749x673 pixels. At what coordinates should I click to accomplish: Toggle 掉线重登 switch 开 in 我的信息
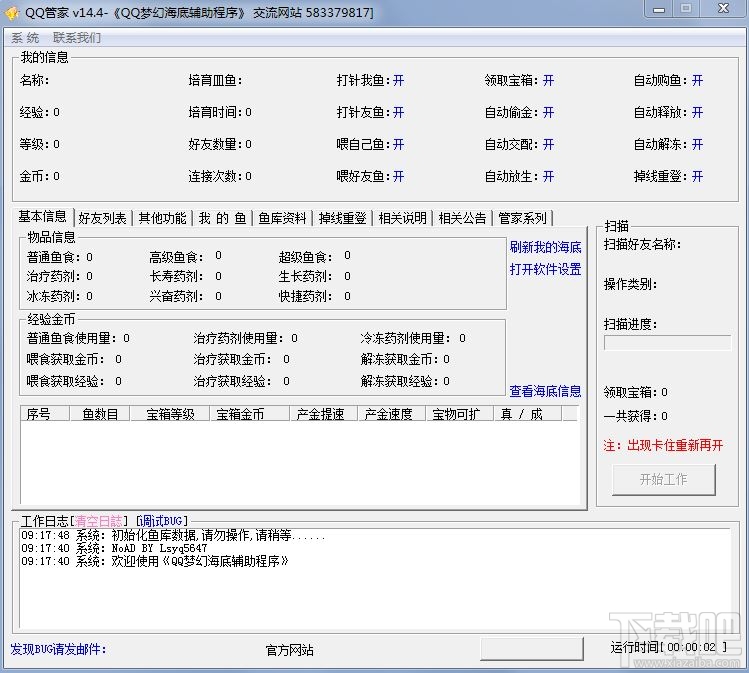[697, 177]
